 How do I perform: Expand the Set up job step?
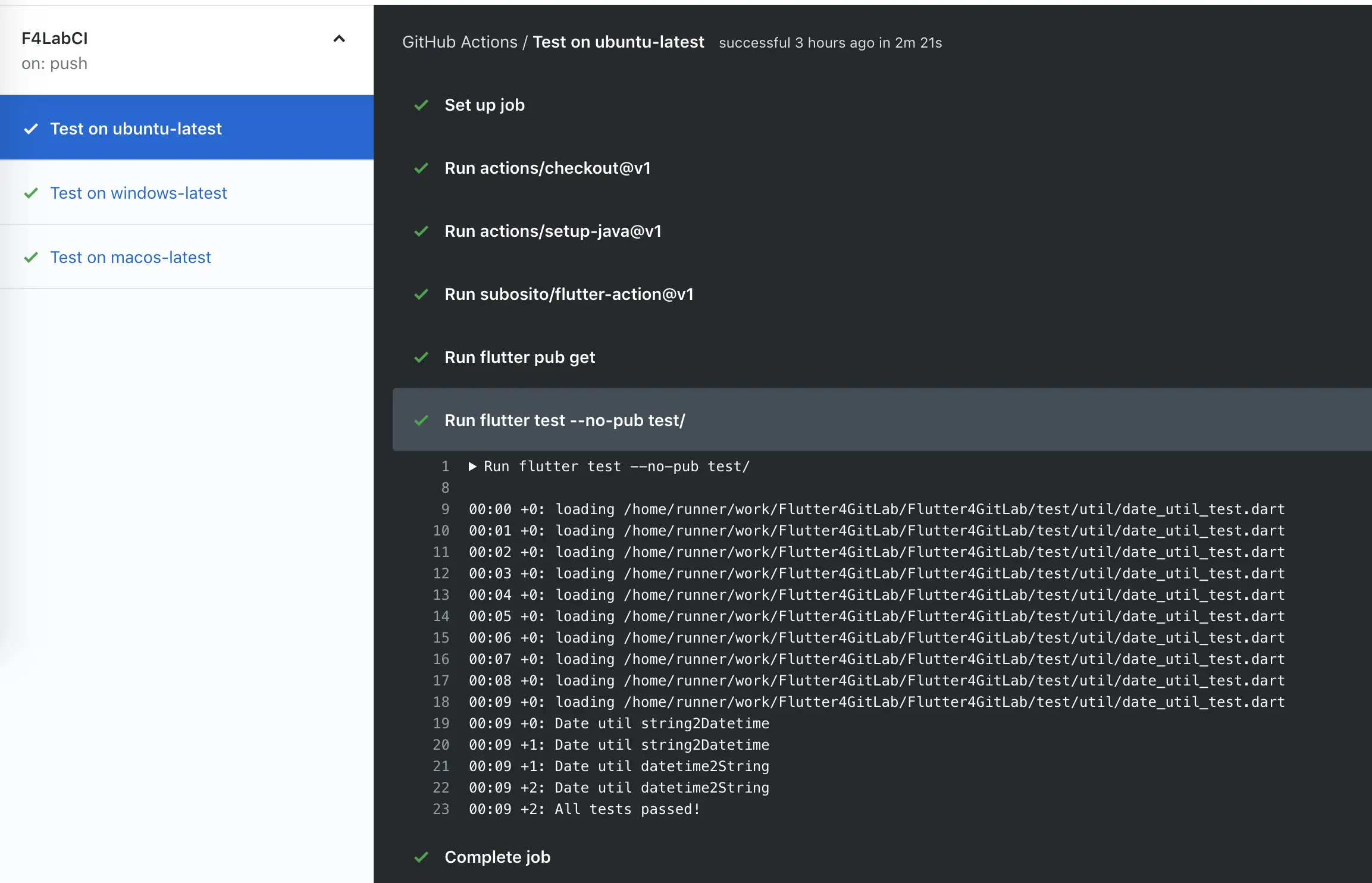coord(484,105)
